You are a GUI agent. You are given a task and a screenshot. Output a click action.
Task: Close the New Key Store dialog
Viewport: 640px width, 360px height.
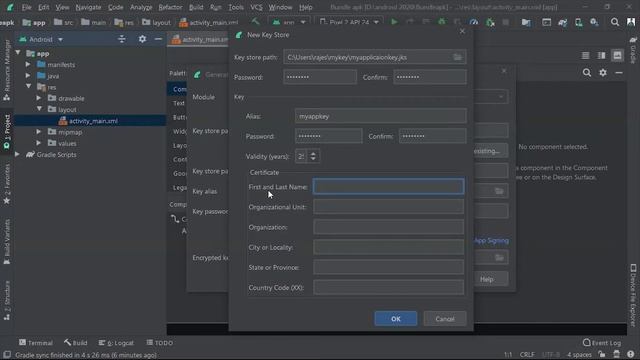click(462, 31)
